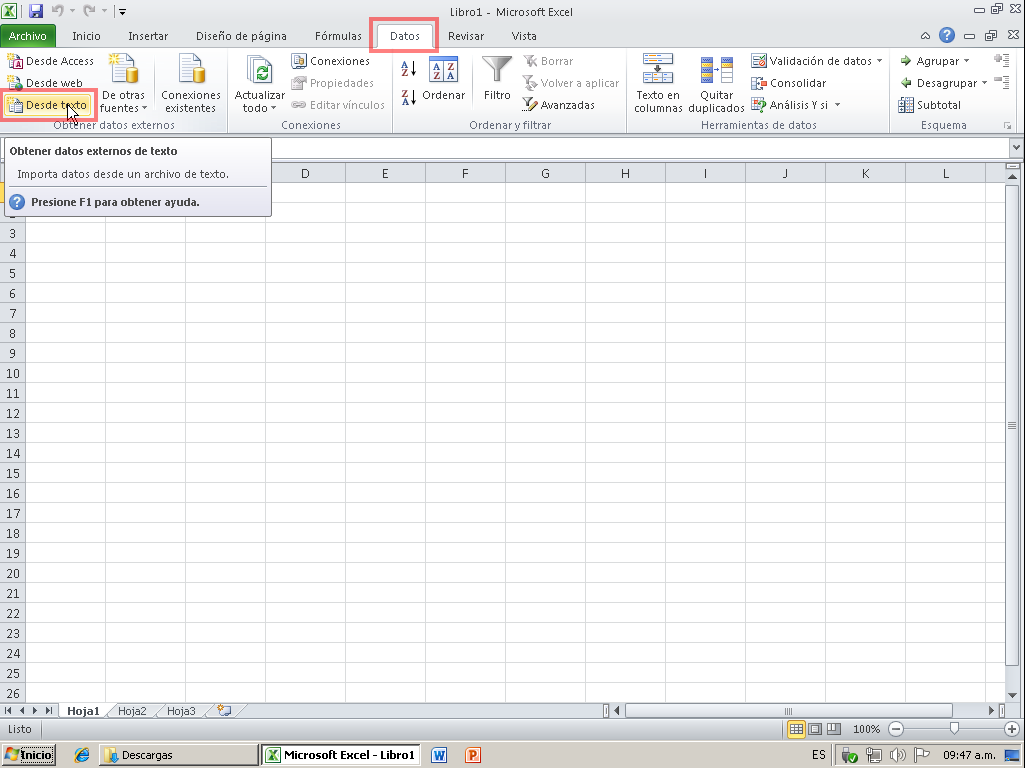
Task: Open Avanzadas filter options
Action: coord(559,105)
